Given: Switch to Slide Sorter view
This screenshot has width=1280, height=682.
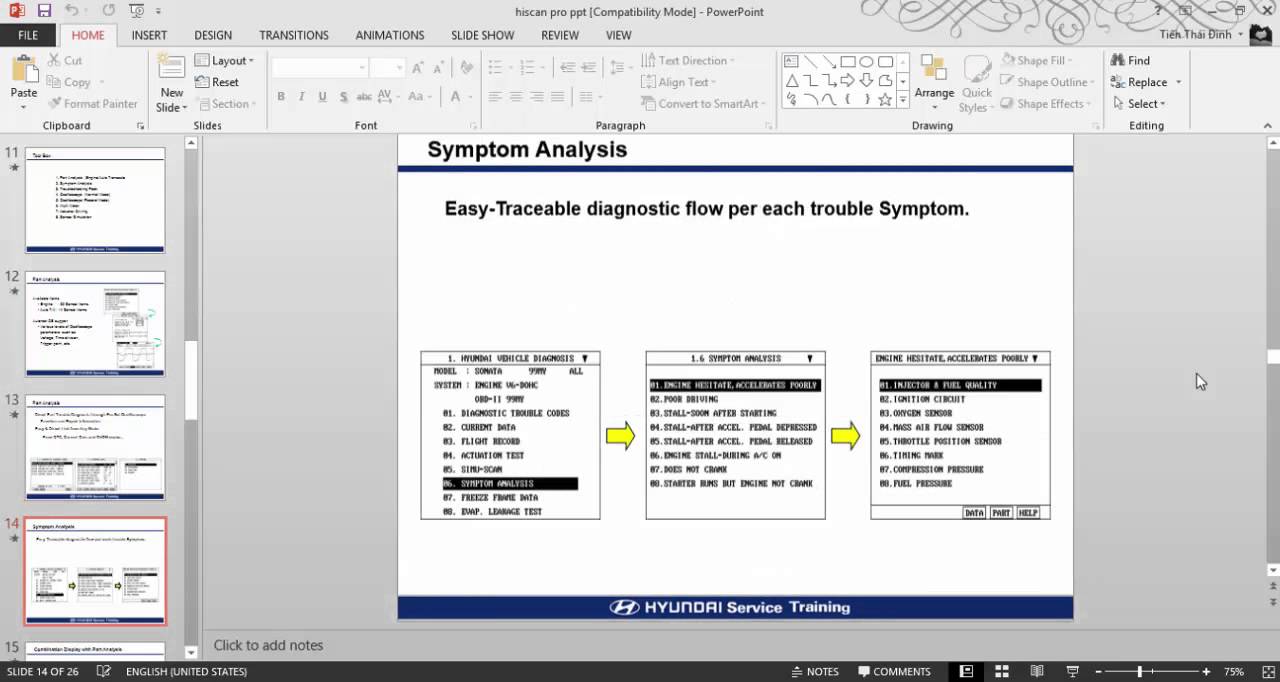Looking at the screenshot, I should pos(1002,671).
